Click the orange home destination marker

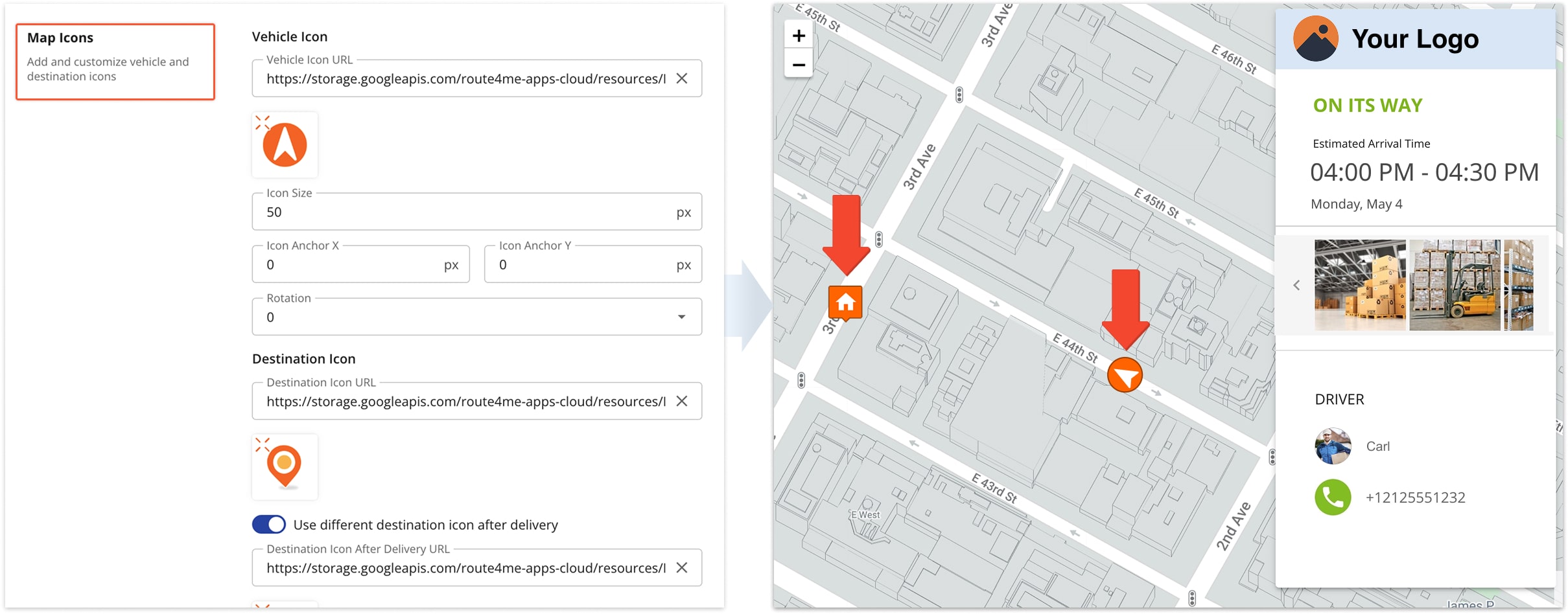(x=845, y=303)
